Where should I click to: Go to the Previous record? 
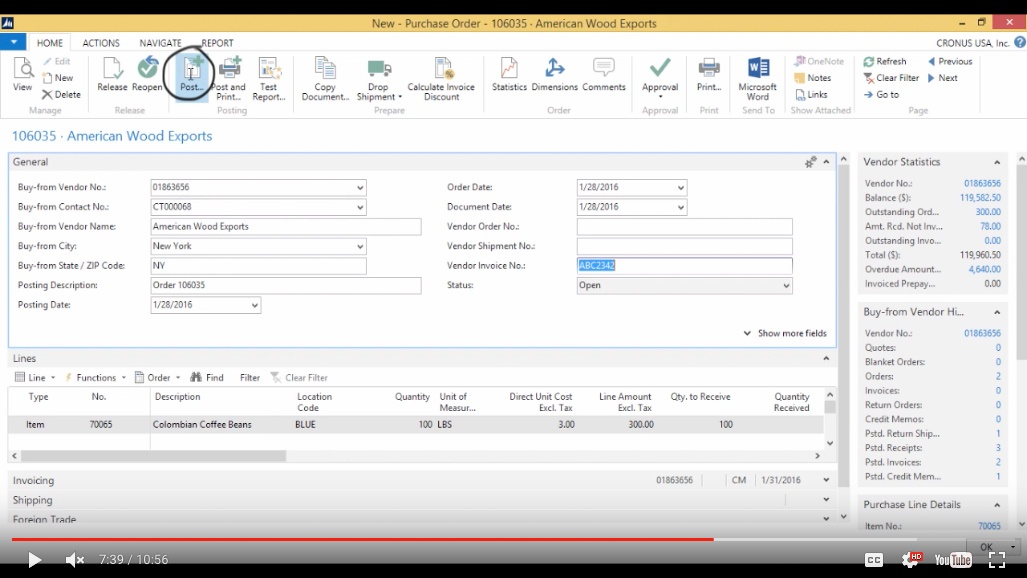[x=950, y=61]
